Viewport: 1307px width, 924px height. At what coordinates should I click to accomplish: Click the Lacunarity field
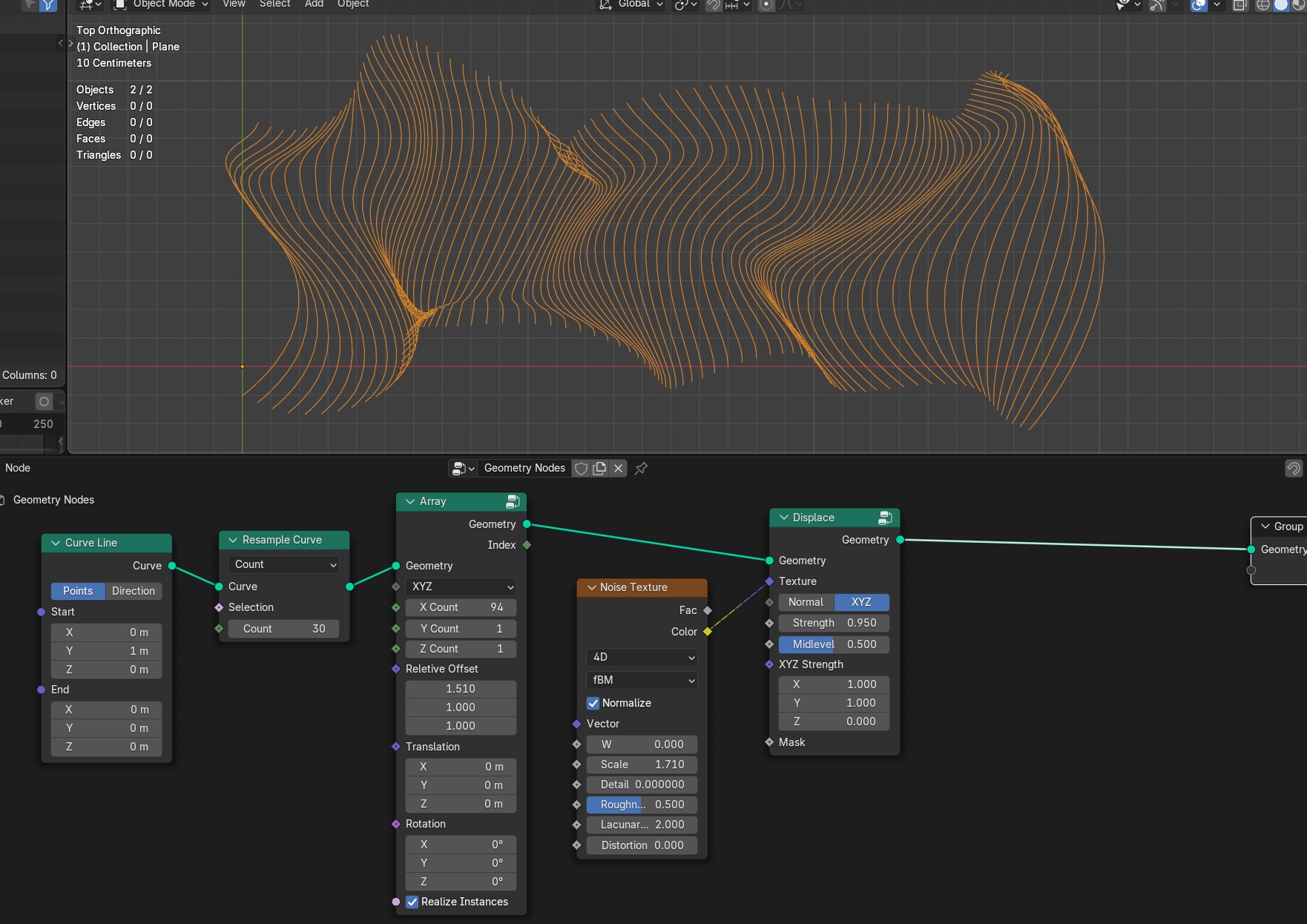pyautogui.click(x=642, y=825)
